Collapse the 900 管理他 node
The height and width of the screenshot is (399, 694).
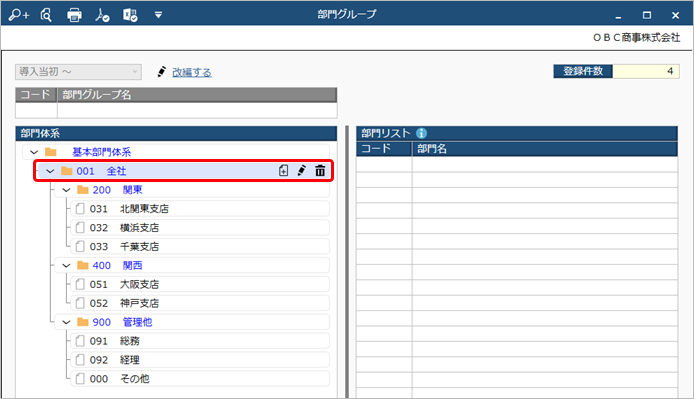(x=66, y=322)
